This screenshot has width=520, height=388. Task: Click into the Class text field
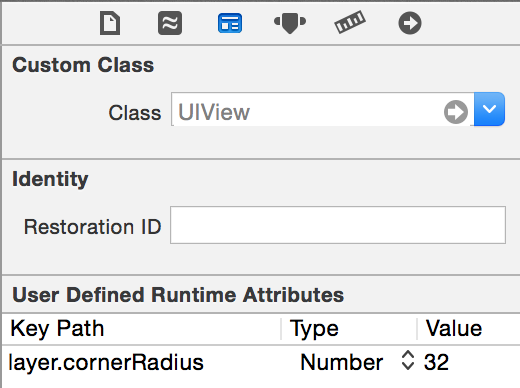[307, 109]
